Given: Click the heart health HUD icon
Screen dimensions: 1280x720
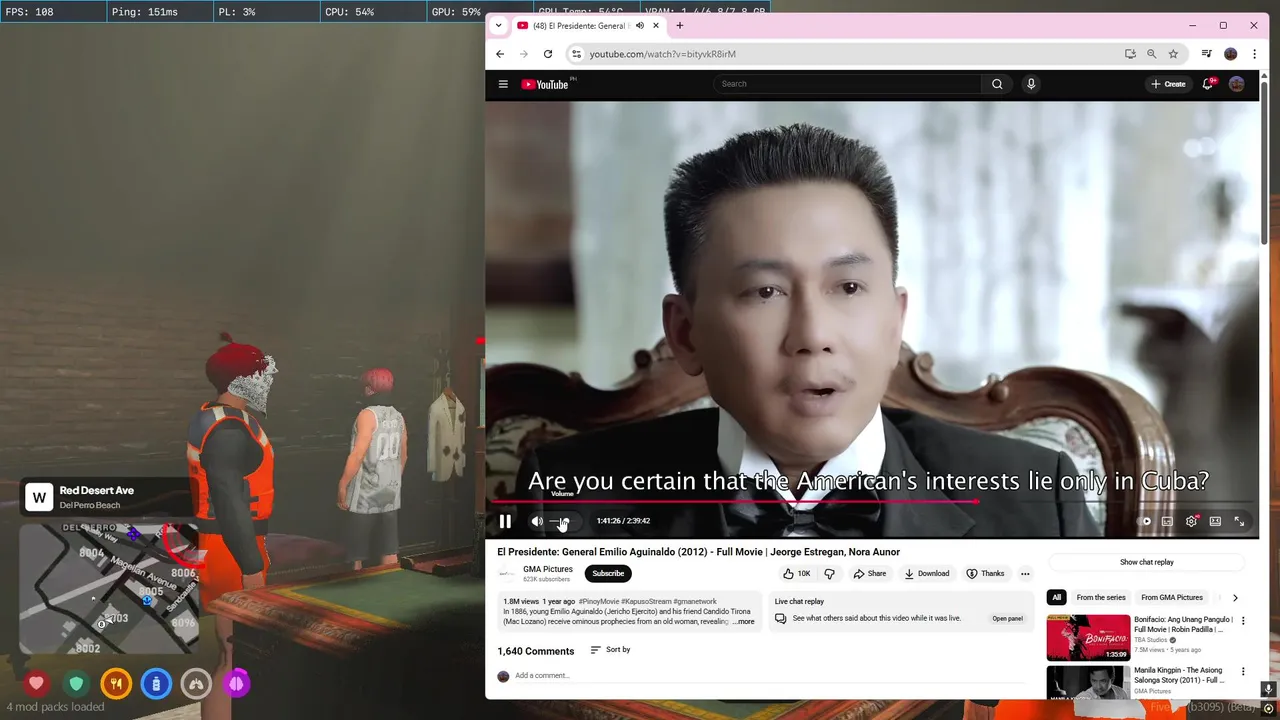Looking at the screenshot, I should point(37,684).
